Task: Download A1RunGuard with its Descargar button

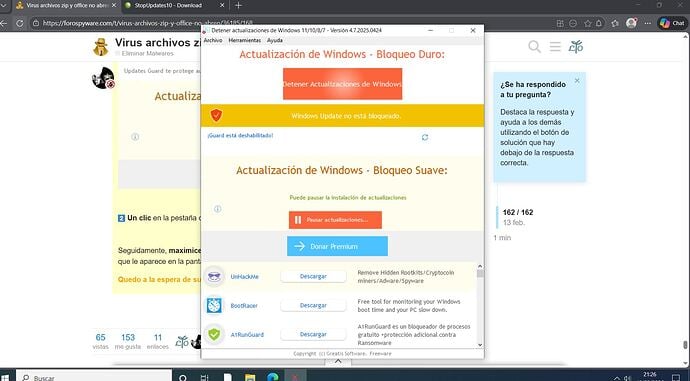Action: (x=313, y=334)
